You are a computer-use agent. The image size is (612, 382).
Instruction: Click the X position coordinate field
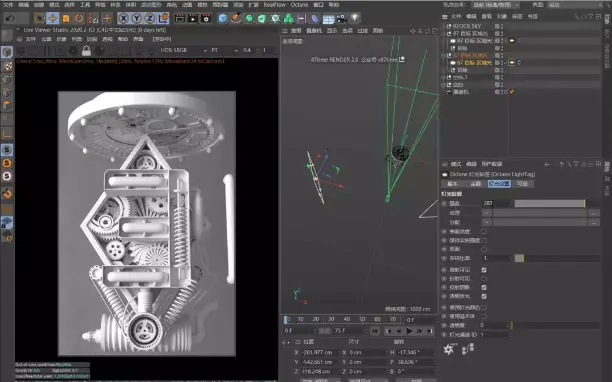pos(318,352)
